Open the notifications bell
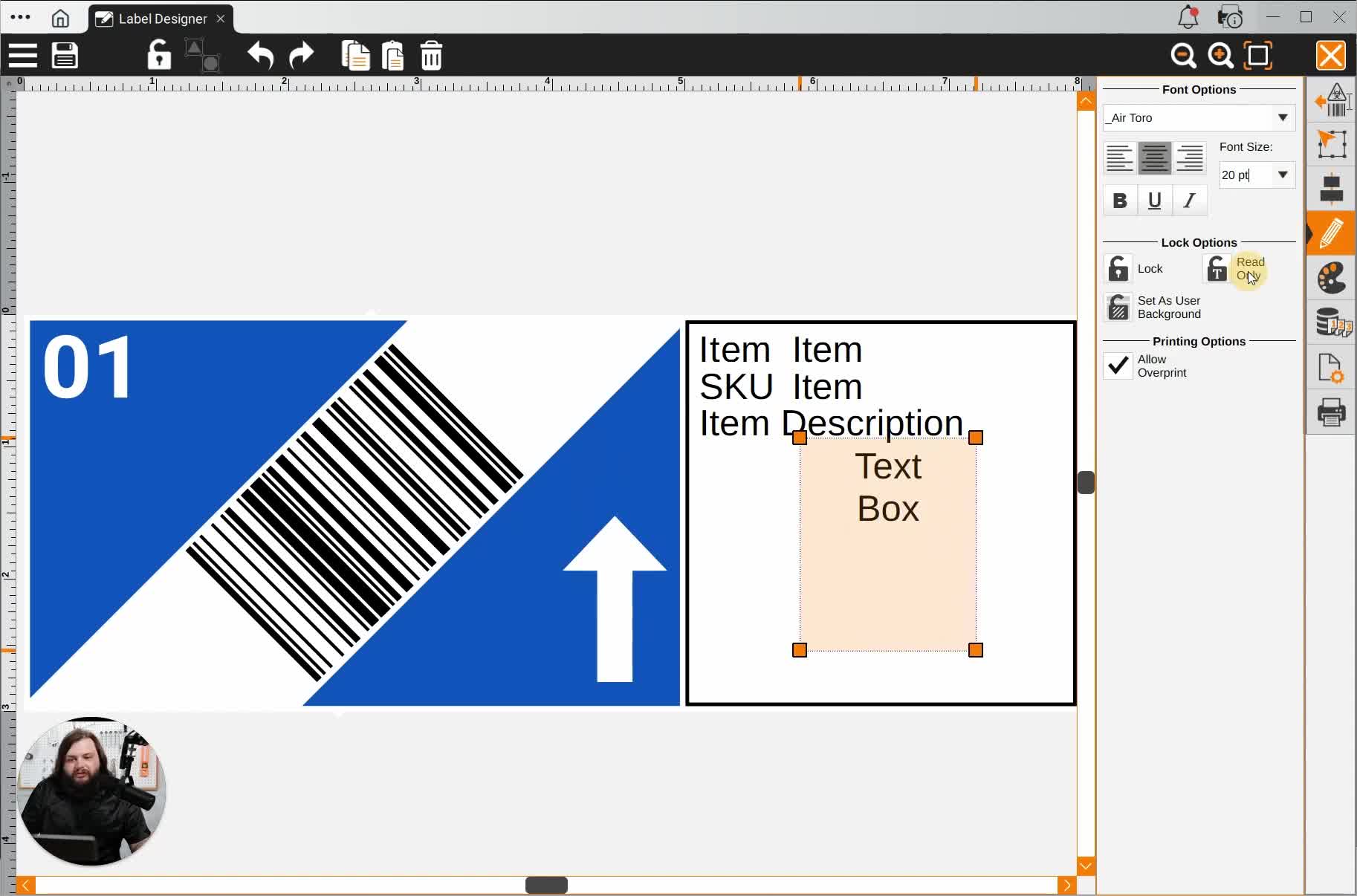The width and height of the screenshot is (1357, 896). (x=1188, y=17)
